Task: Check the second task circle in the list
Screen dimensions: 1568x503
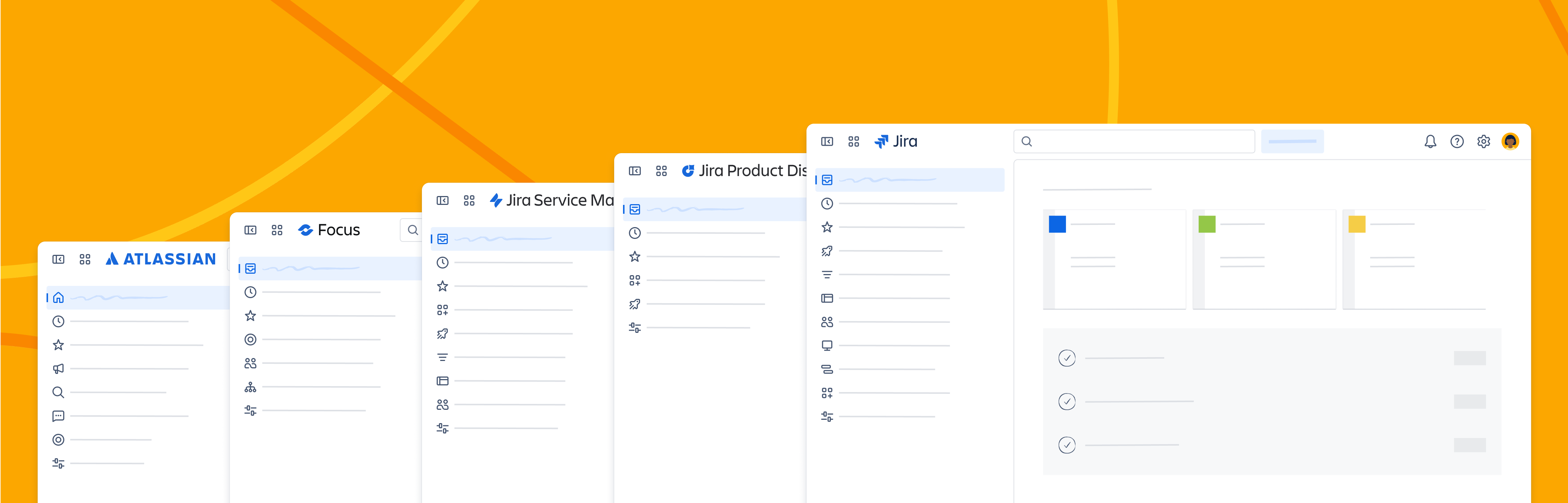Action: (x=1066, y=401)
